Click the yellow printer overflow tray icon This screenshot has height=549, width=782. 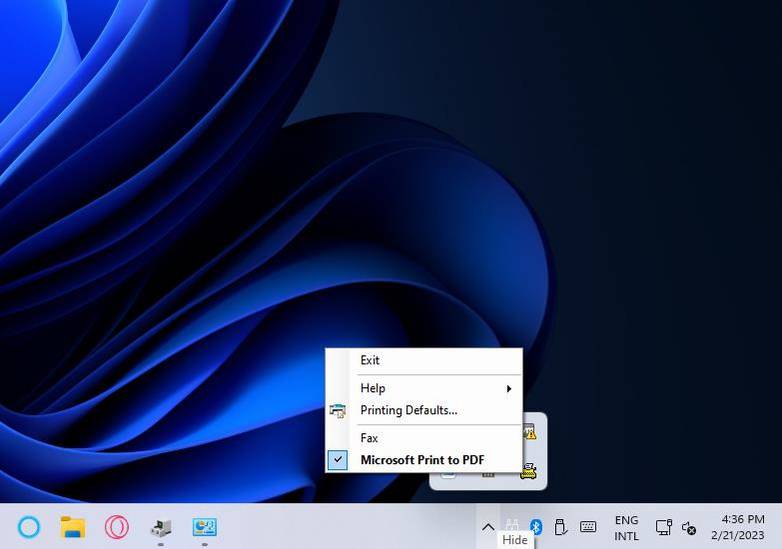pos(528,471)
